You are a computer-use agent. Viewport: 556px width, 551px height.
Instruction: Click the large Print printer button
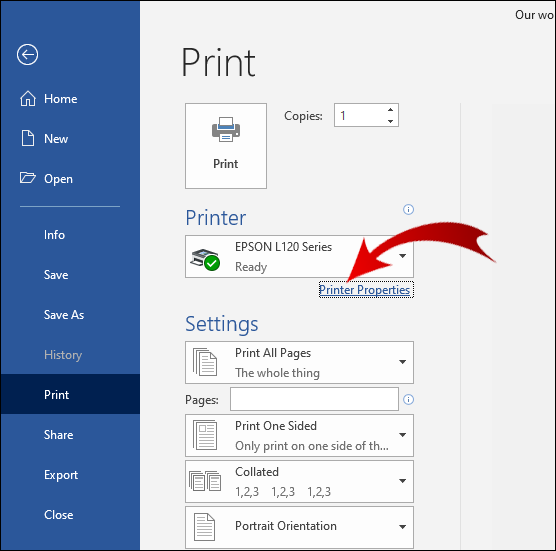click(x=226, y=146)
